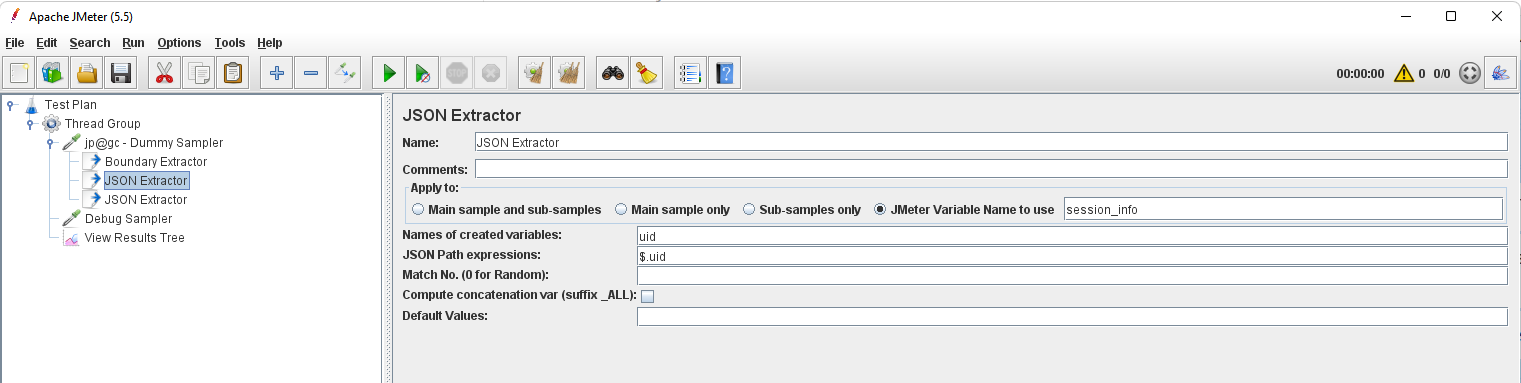
Task: Open the Templates toolbar icon
Action: click(52, 73)
